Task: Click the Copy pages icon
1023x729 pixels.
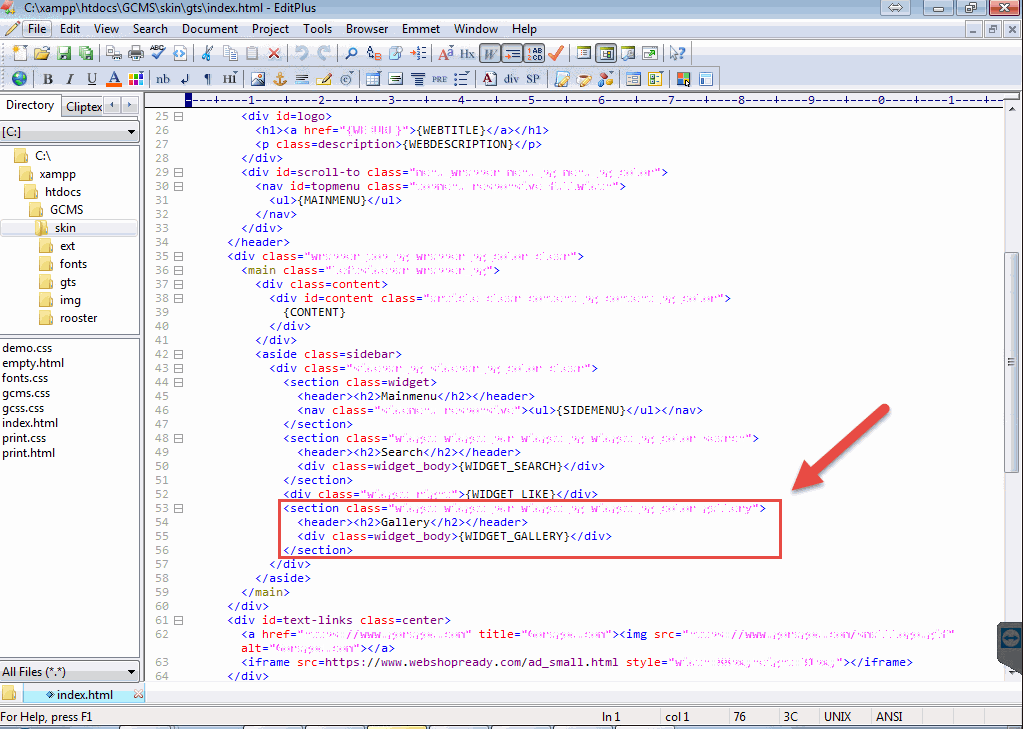Action: [x=230, y=53]
